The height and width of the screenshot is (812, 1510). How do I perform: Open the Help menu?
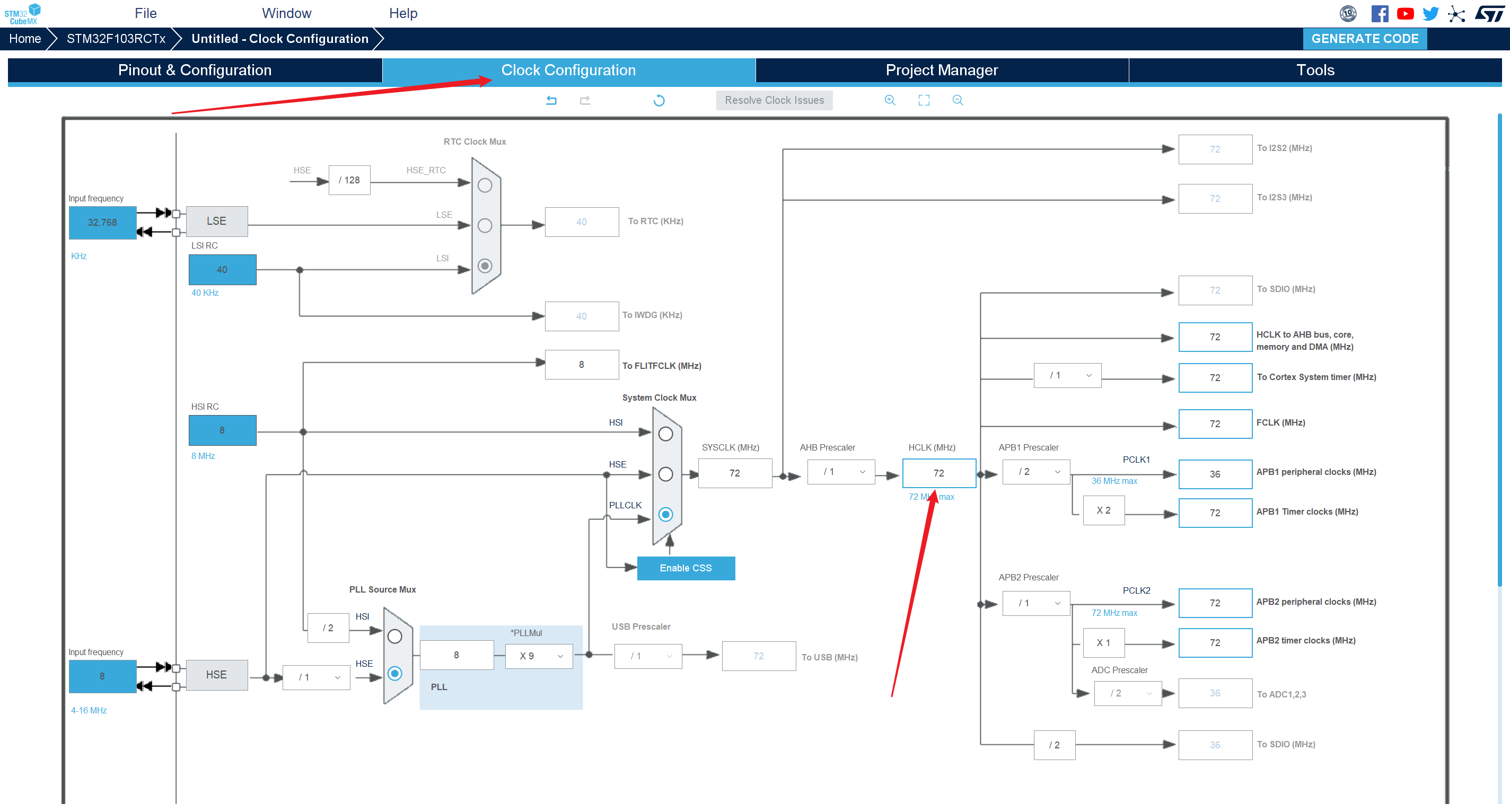[x=403, y=13]
